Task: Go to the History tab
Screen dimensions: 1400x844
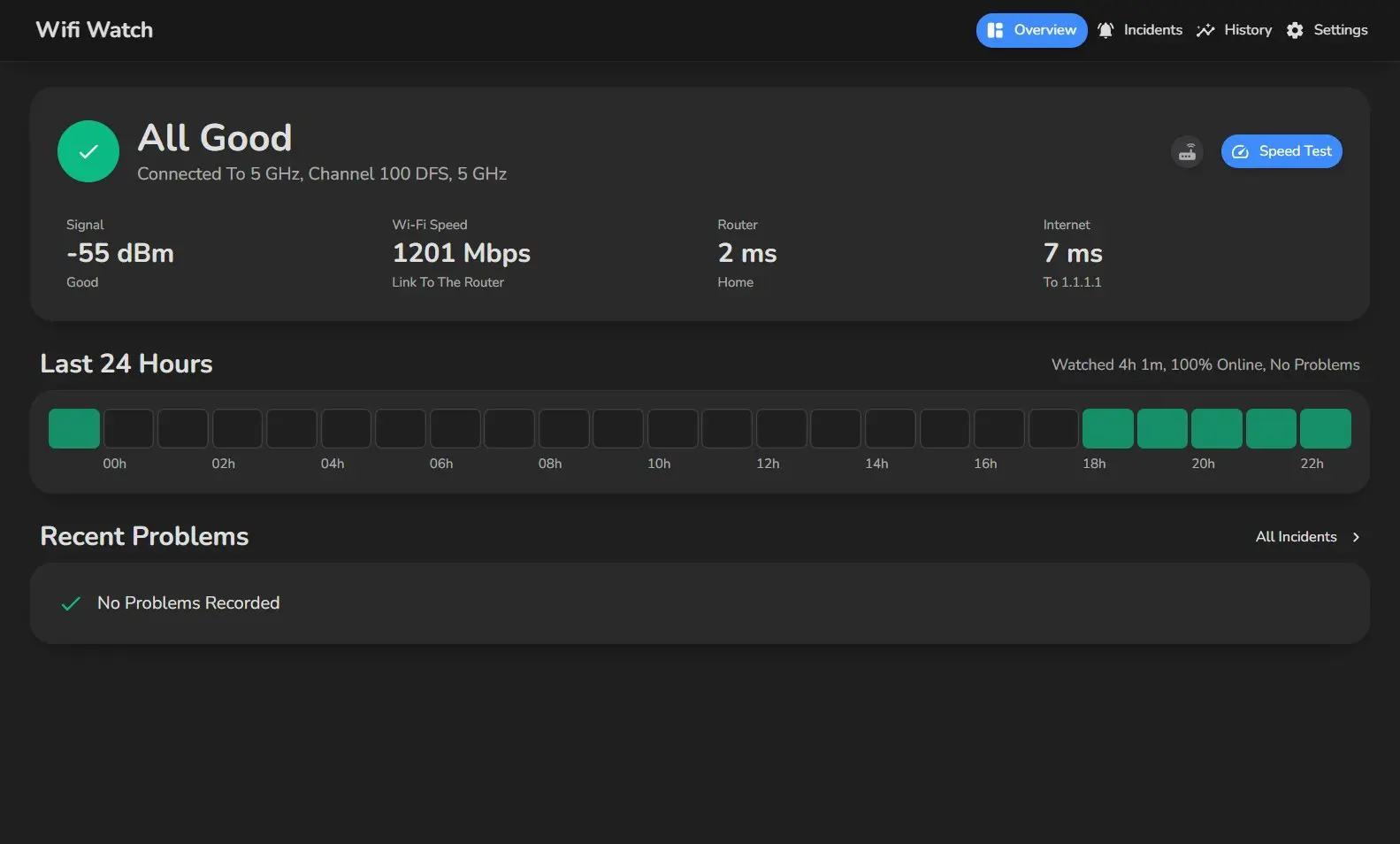Action: click(1235, 30)
